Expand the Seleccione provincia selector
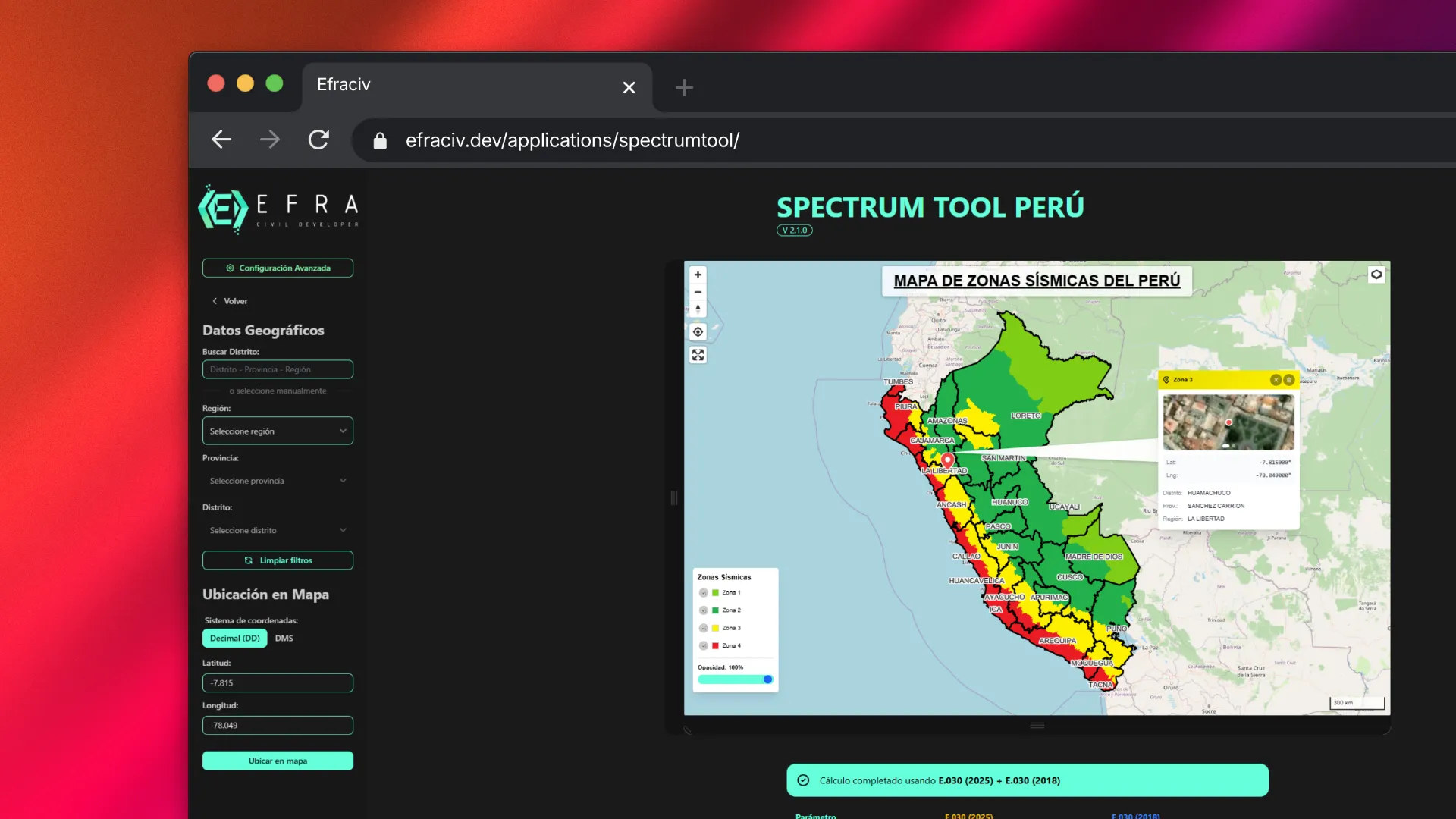Image resolution: width=1456 pixels, height=819 pixels. pyautogui.click(x=278, y=480)
